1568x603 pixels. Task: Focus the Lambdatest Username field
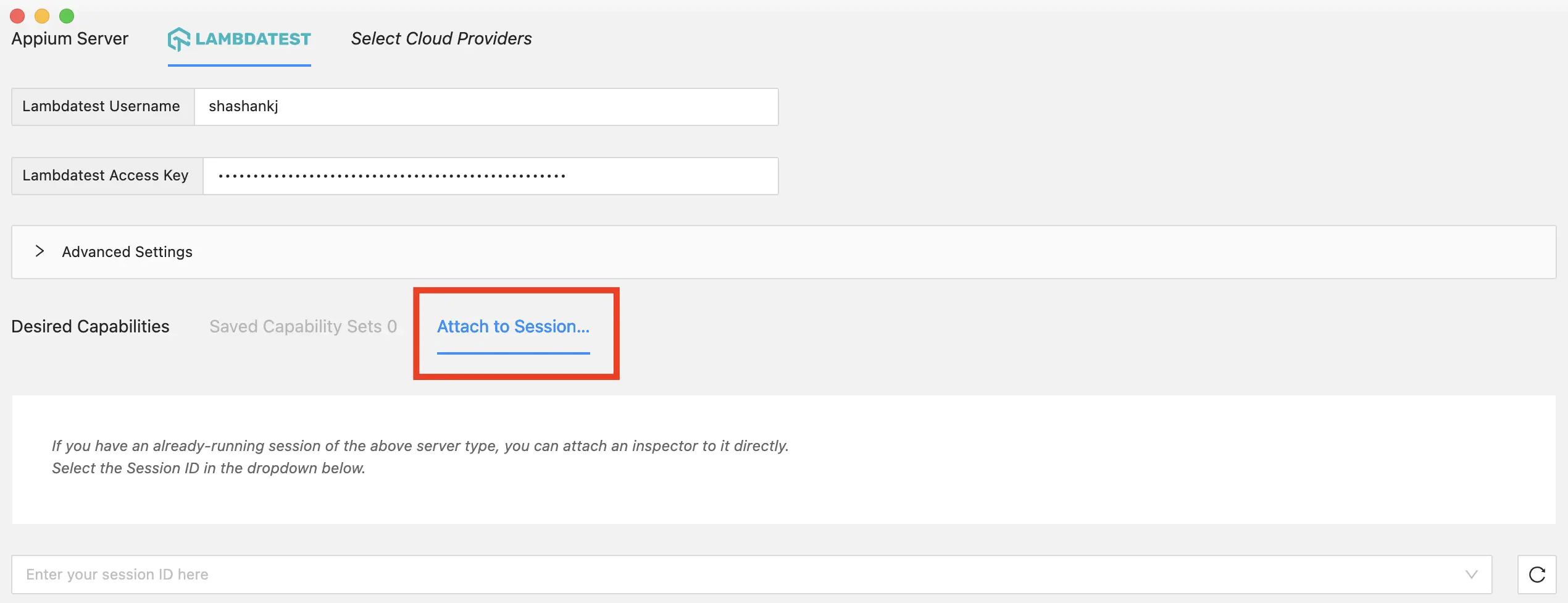click(485, 107)
